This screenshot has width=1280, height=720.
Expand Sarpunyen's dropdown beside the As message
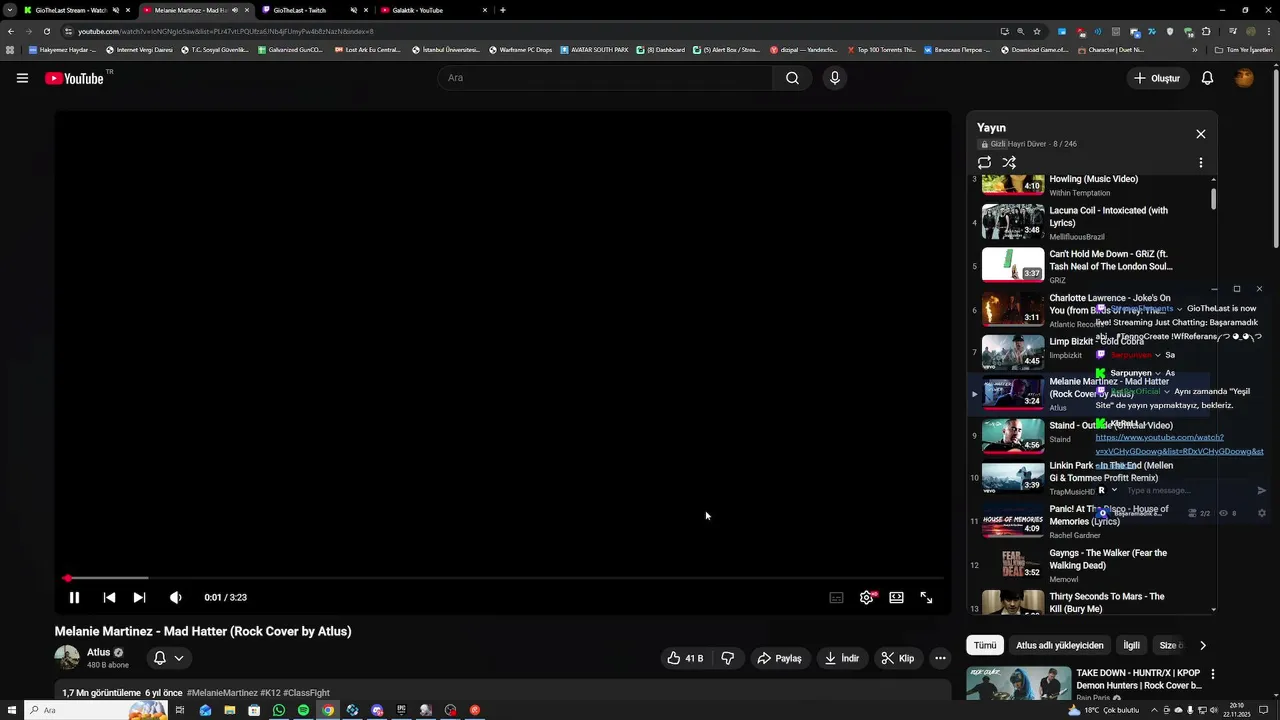click(x=1158, y=373)
